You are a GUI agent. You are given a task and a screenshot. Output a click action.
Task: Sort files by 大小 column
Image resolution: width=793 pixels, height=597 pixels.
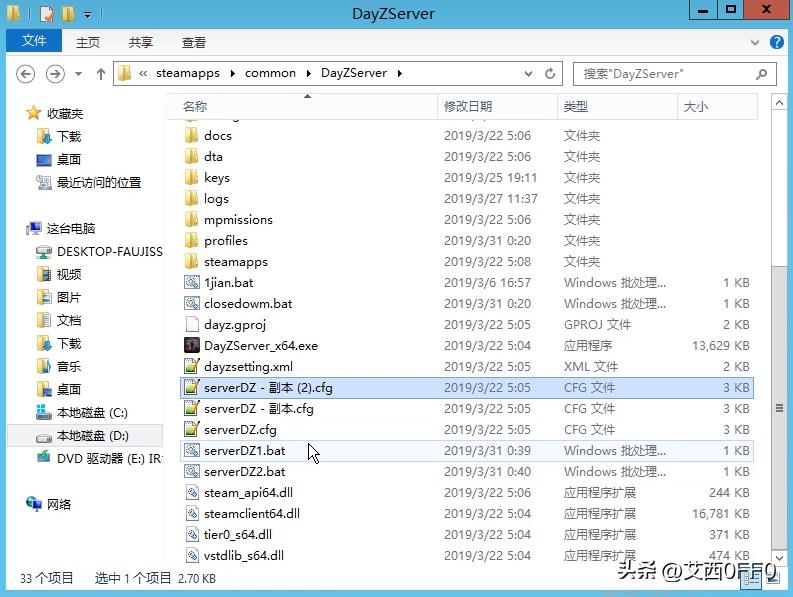(717, 106)
